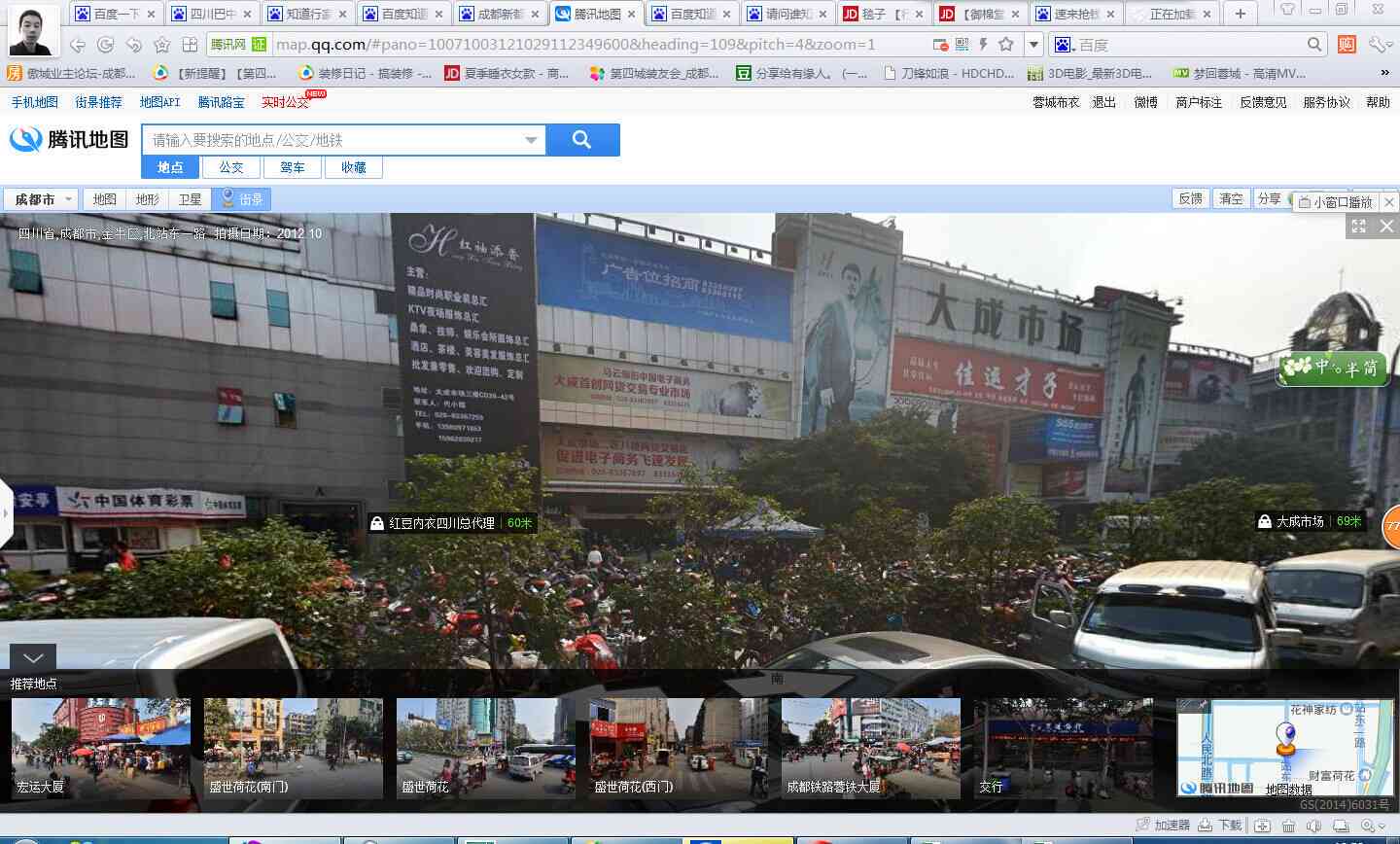Click the 退出 logout link
The width and height of the screenshot is (1400, 844).
coord(1103,102)
